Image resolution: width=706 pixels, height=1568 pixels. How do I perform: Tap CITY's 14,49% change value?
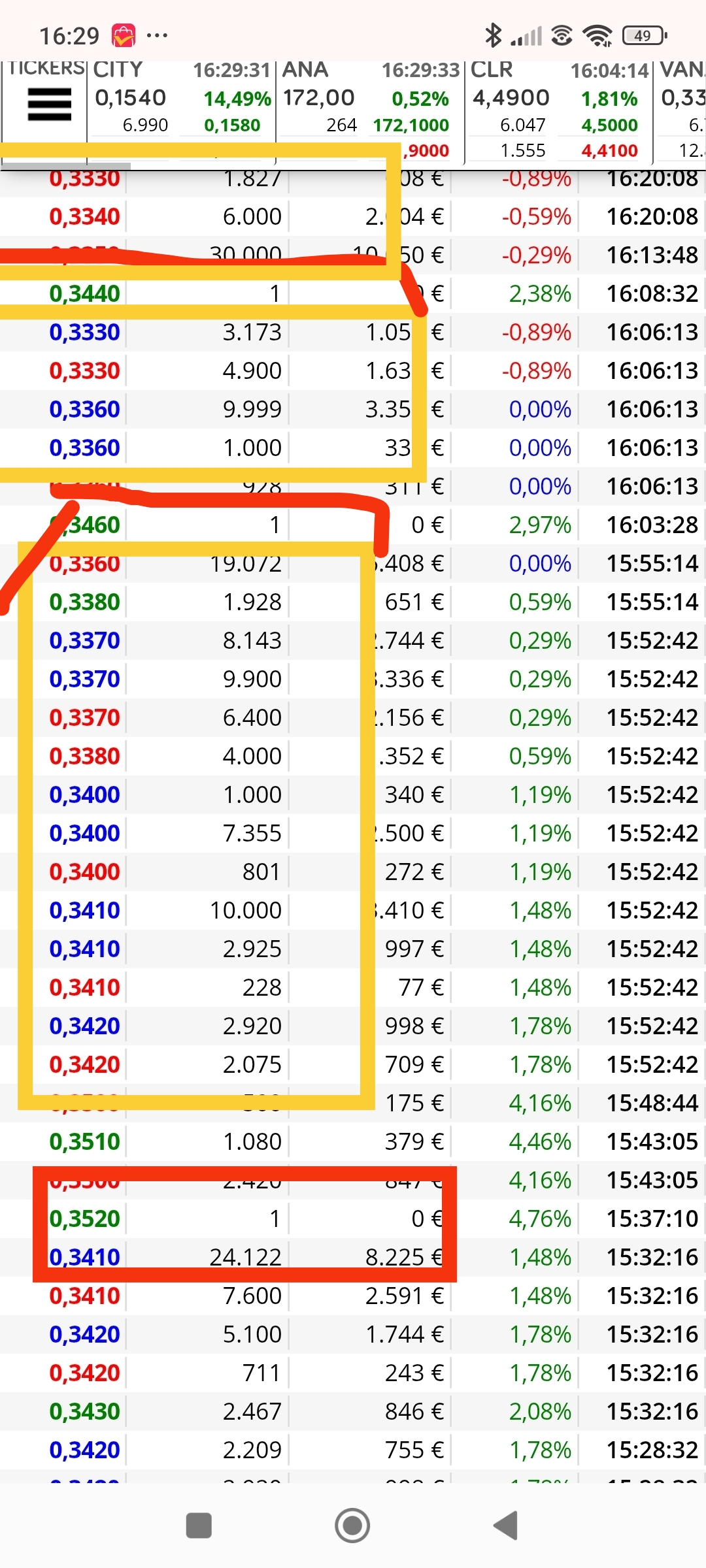[x=237, y=99]
